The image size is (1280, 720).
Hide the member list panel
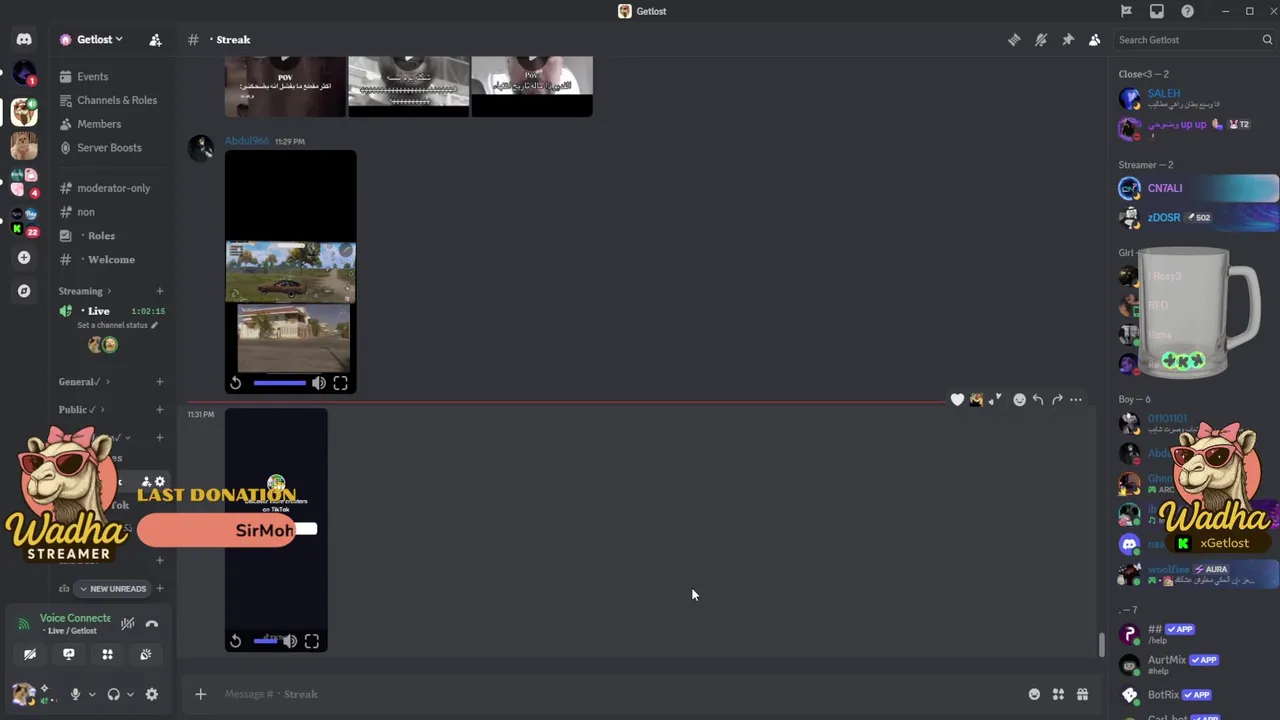1095,40
